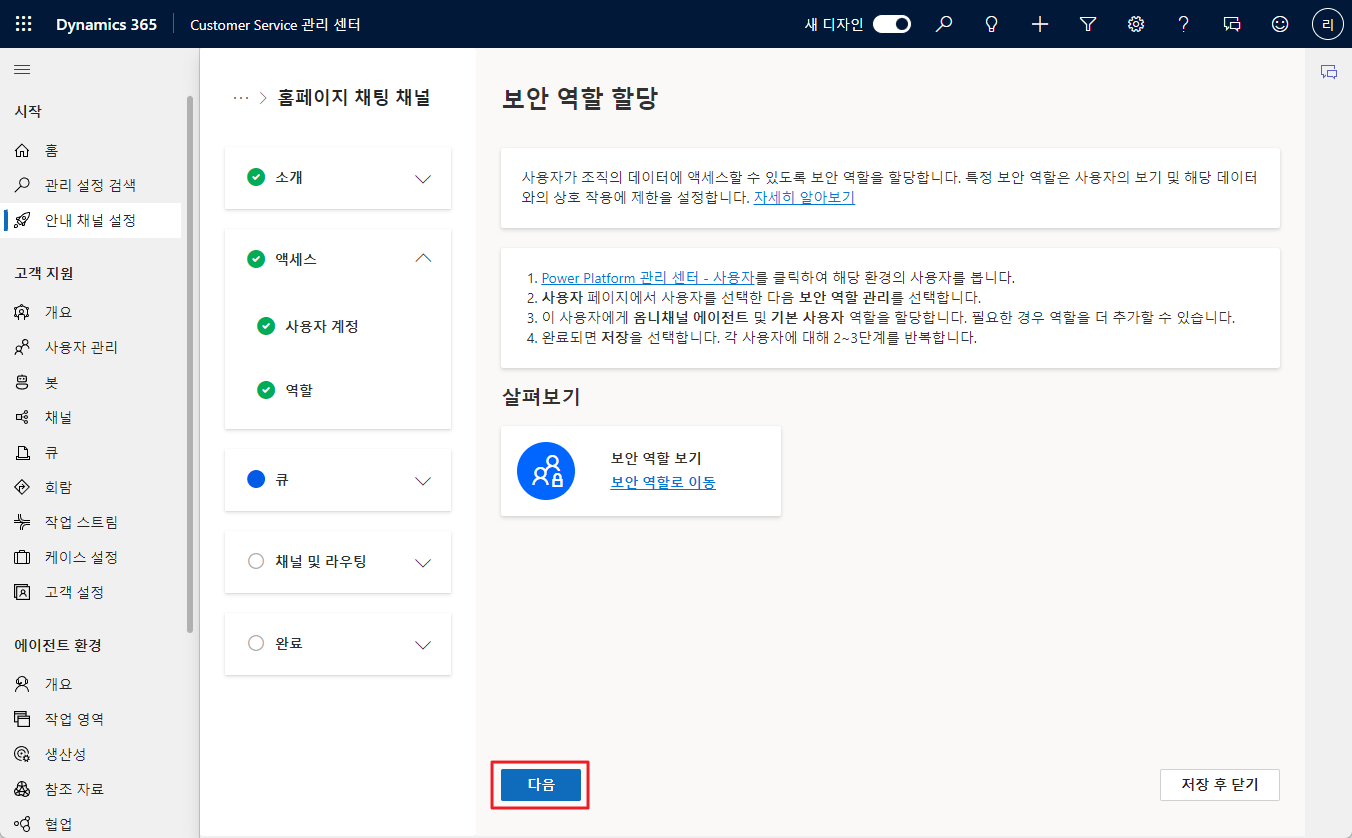Open 자세히 알아보기 link
This screenshot has height=838, width=1352.
pos(804,197)
